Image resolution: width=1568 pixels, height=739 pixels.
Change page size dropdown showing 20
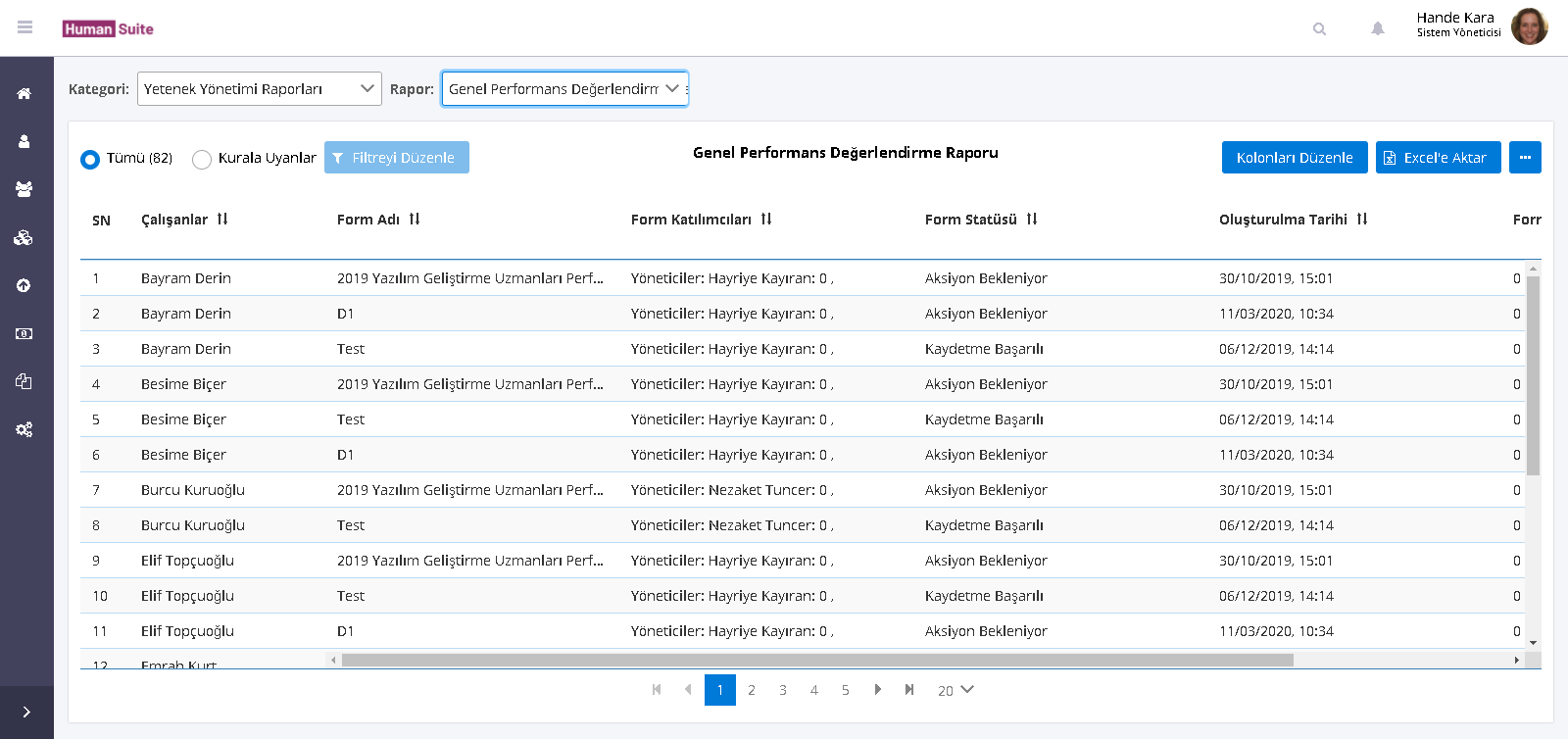click(x=955, y=690)
